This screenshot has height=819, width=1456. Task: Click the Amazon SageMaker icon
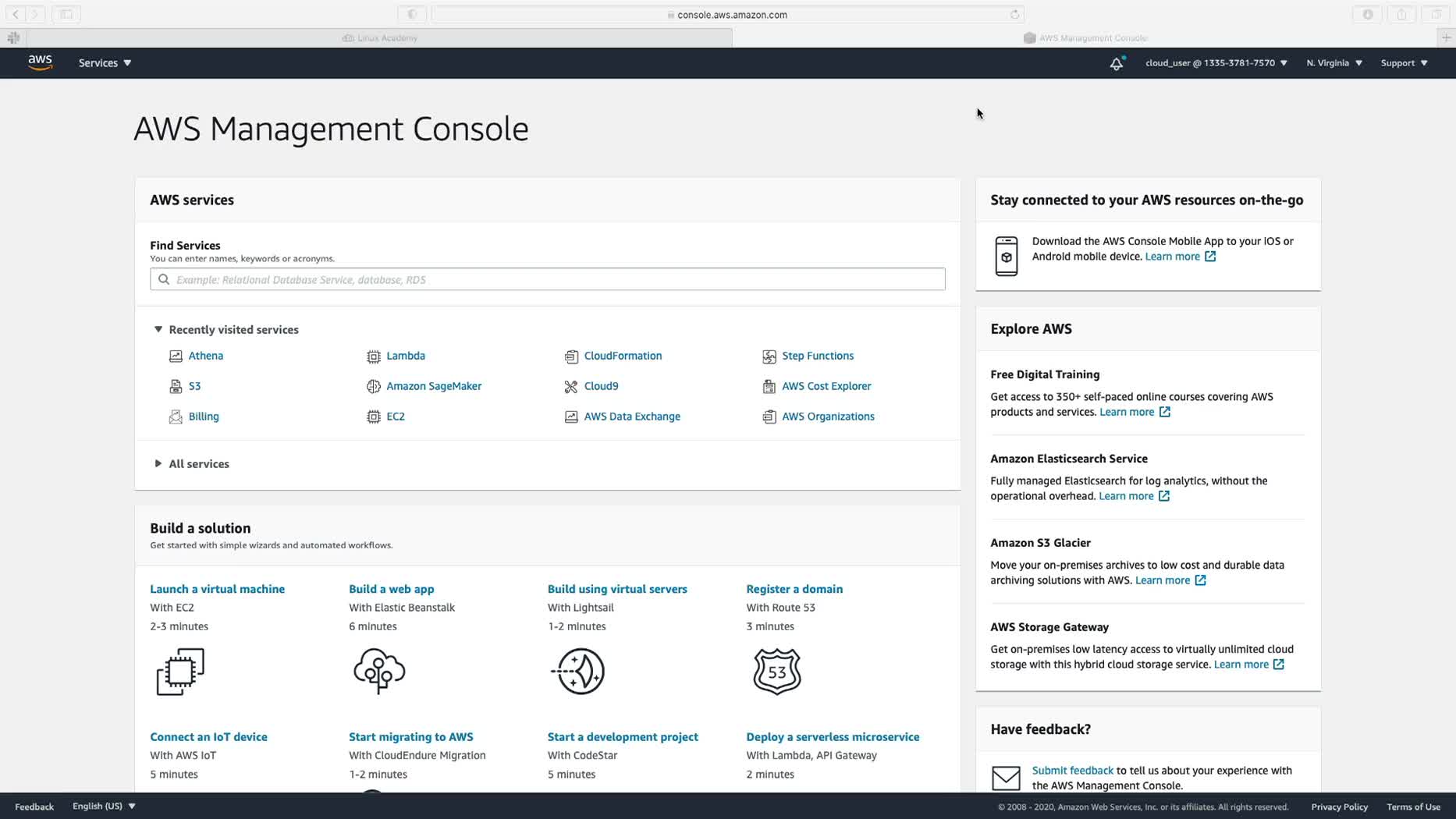point(374,387)
